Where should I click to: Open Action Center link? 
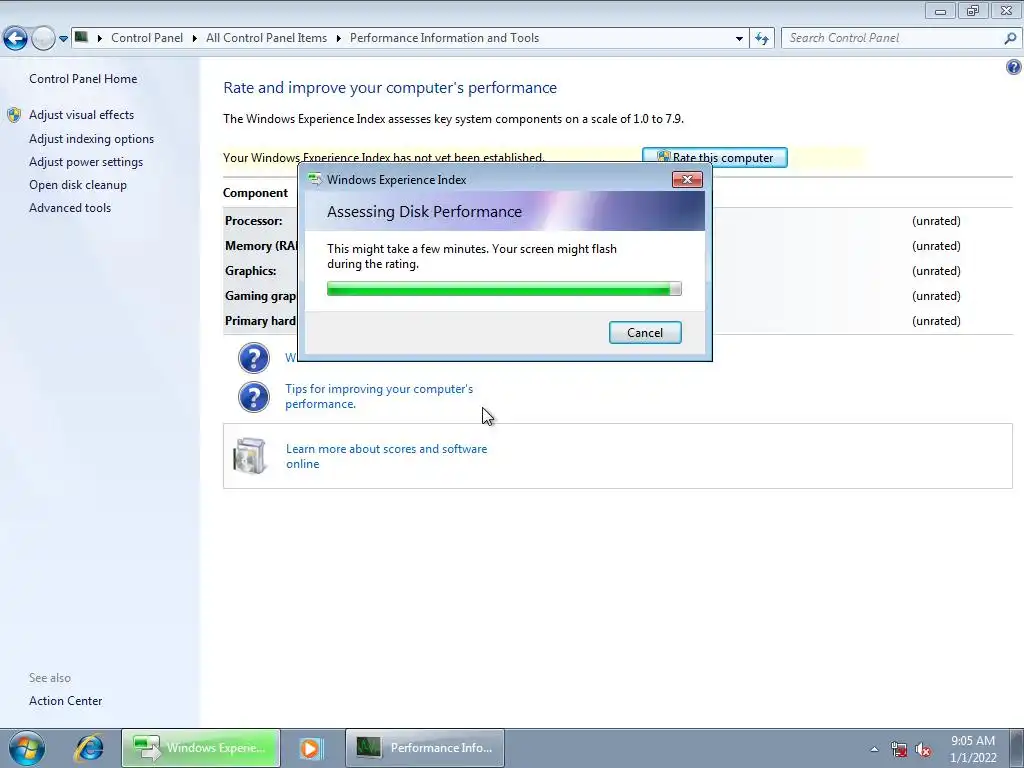[x=65, y=700]
